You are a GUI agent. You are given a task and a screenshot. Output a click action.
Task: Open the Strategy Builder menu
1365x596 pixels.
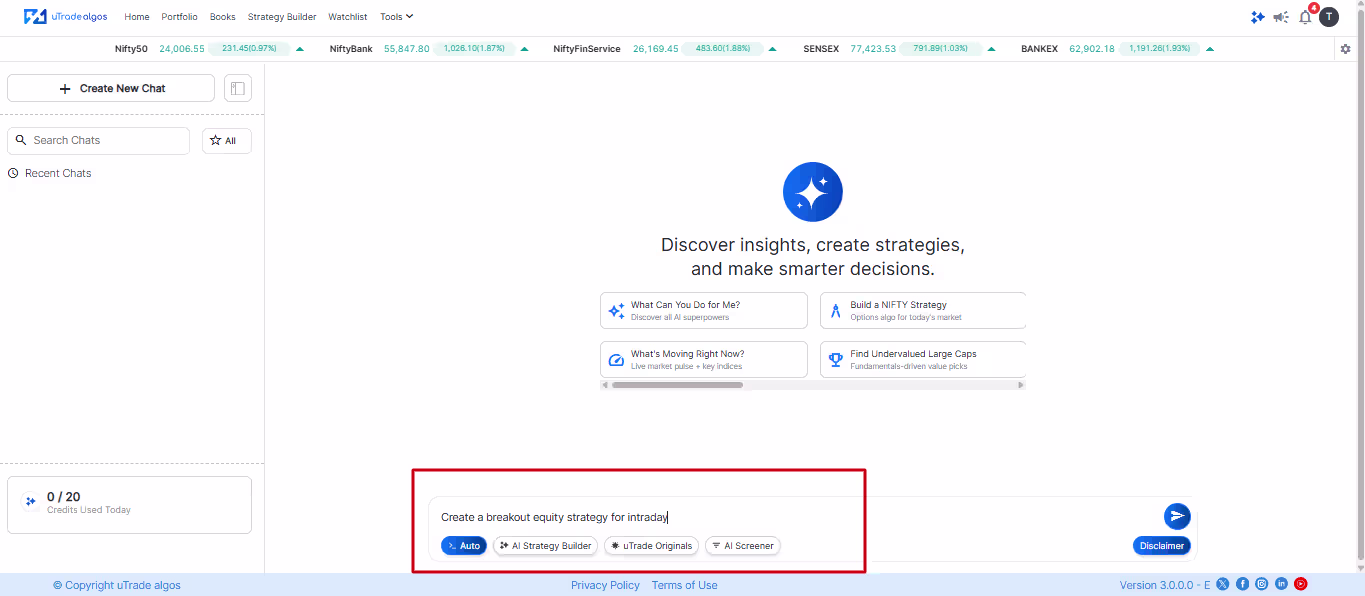pos(282,17)
